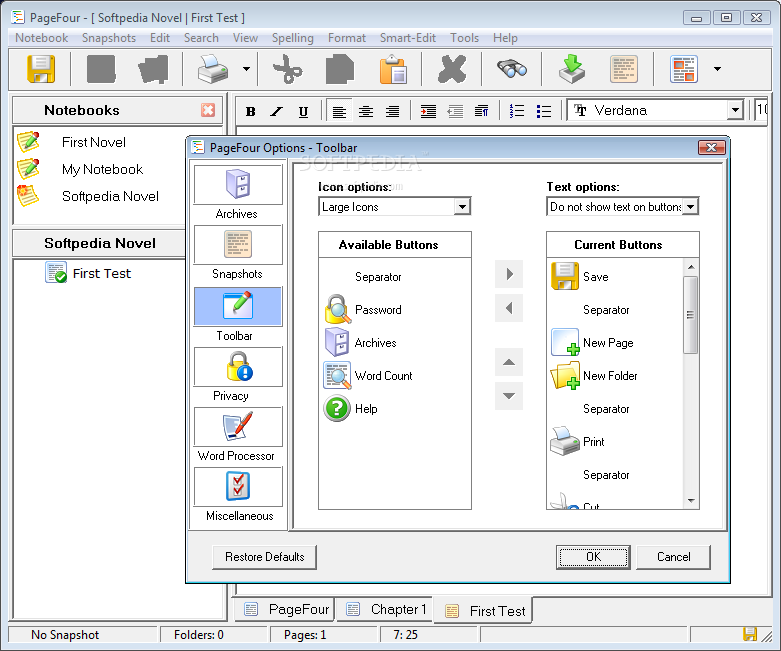Screen dimensions: 781x651
Task: Open the Icon options dropdown
Action: 462,207
